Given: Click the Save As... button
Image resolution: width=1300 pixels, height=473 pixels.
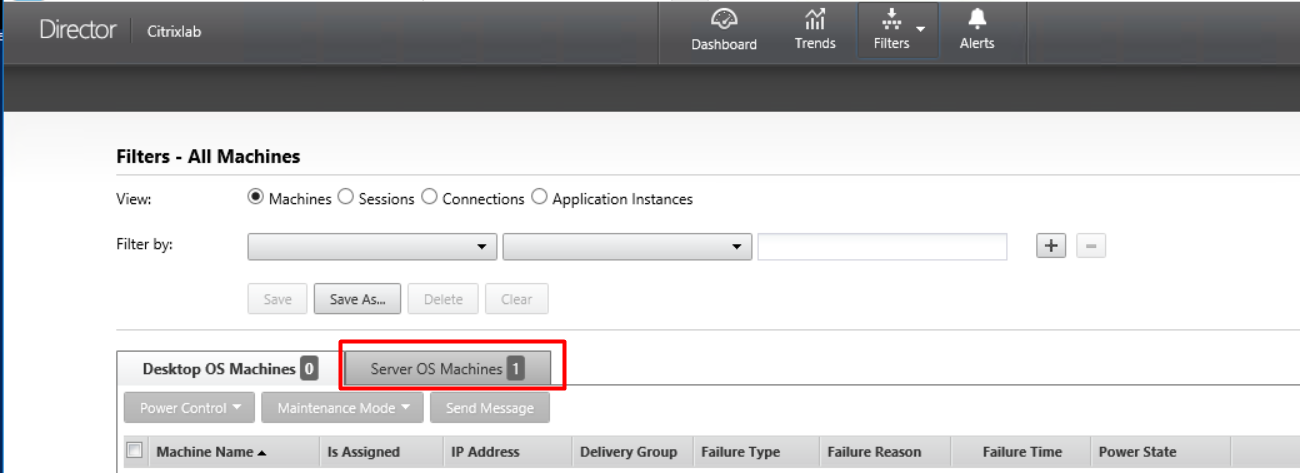Looking at the screenshot, I should [x=356, y=299].
